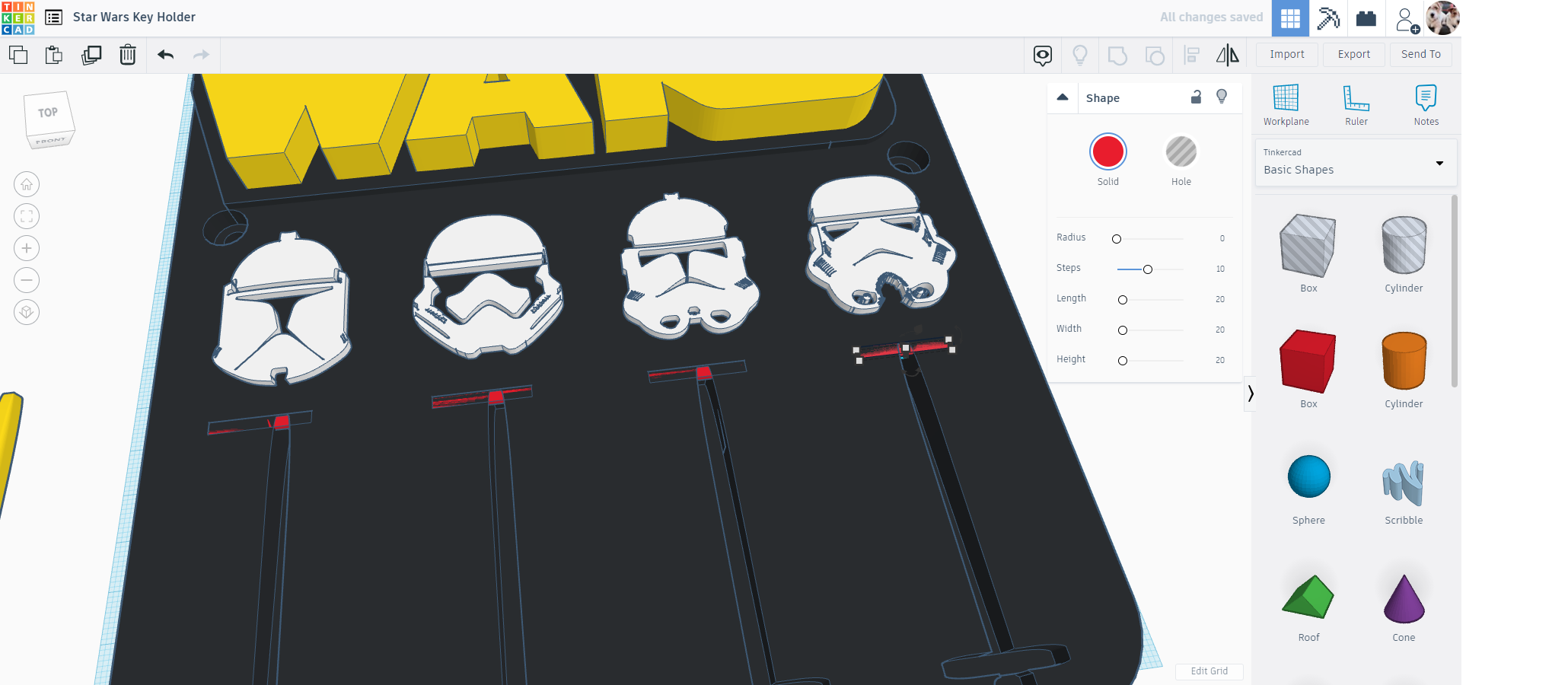Viewport: 1568px width, 685px height.
Task: Pick the red Box shape
Action: [x=1308, y=361]
